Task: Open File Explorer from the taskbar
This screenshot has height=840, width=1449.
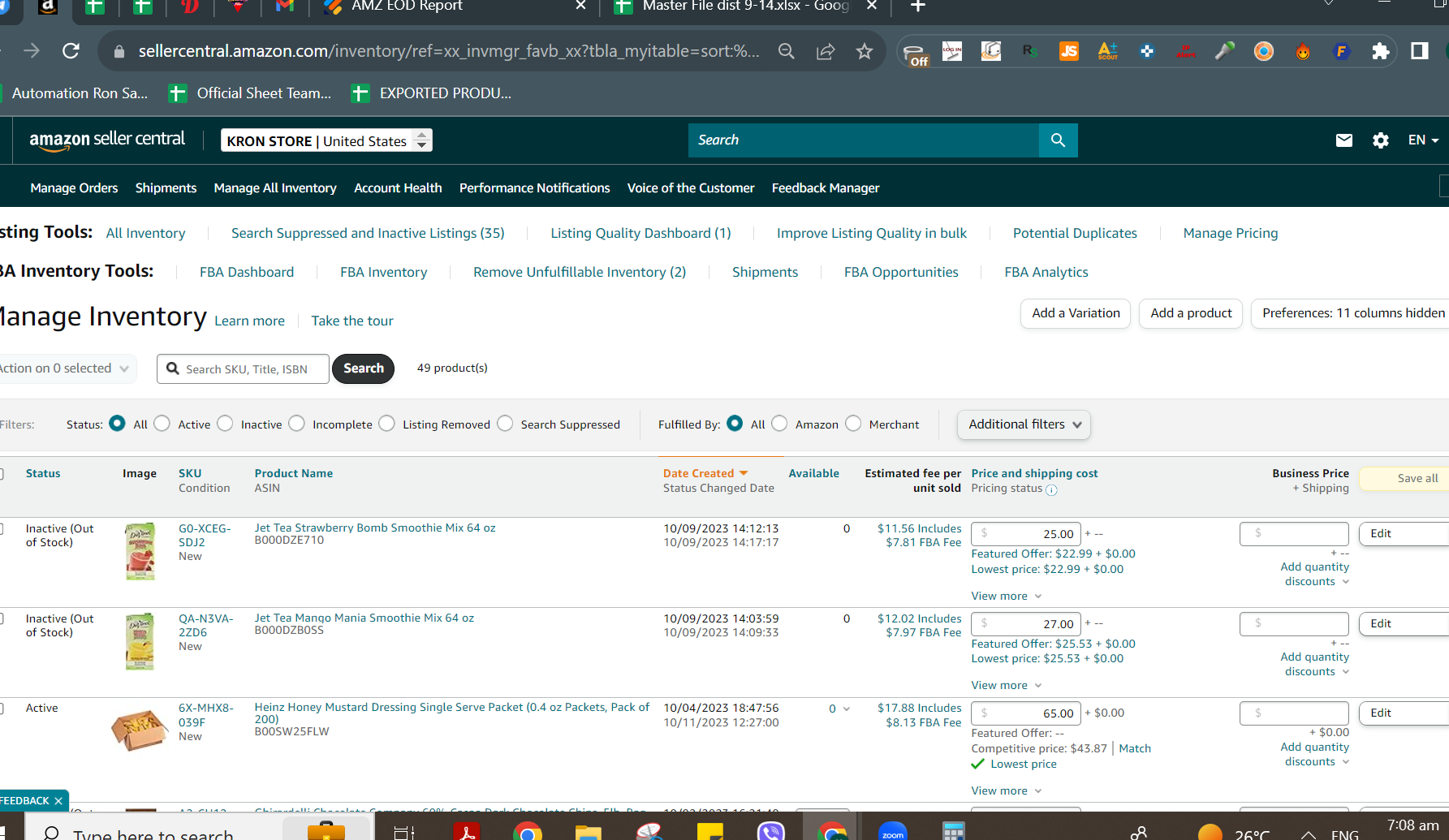Action: coord(589,831)
